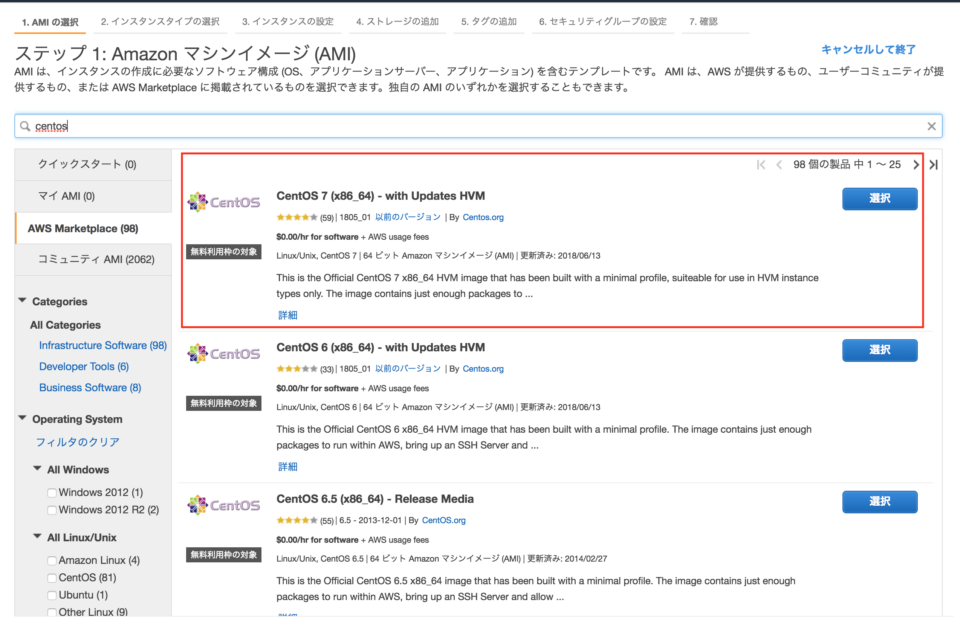This screenshot has height=637, width=960.
Task: Filter by Business Software category
Action: tap(90, 388)
